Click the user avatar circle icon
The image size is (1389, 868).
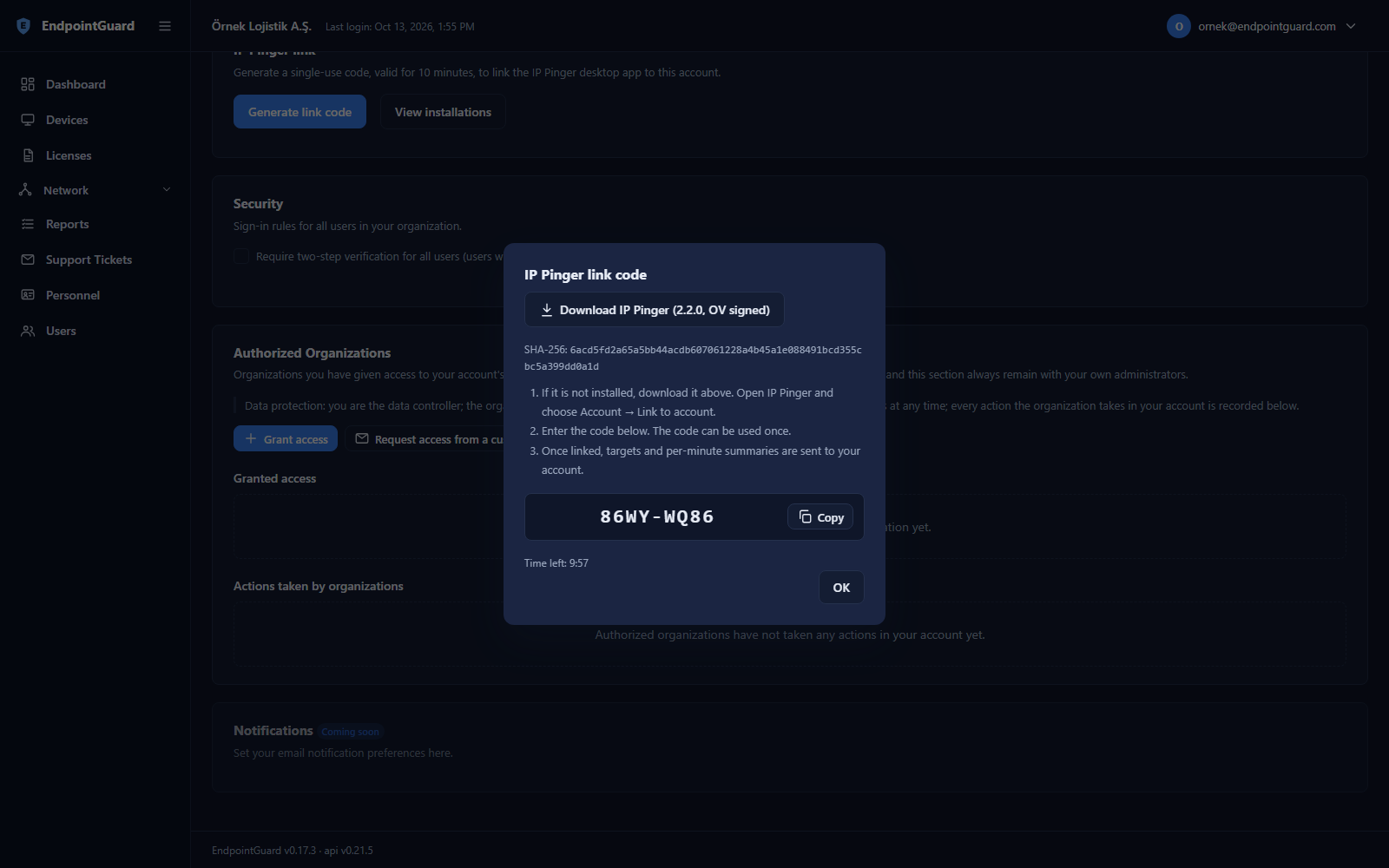coord(1179,26)
